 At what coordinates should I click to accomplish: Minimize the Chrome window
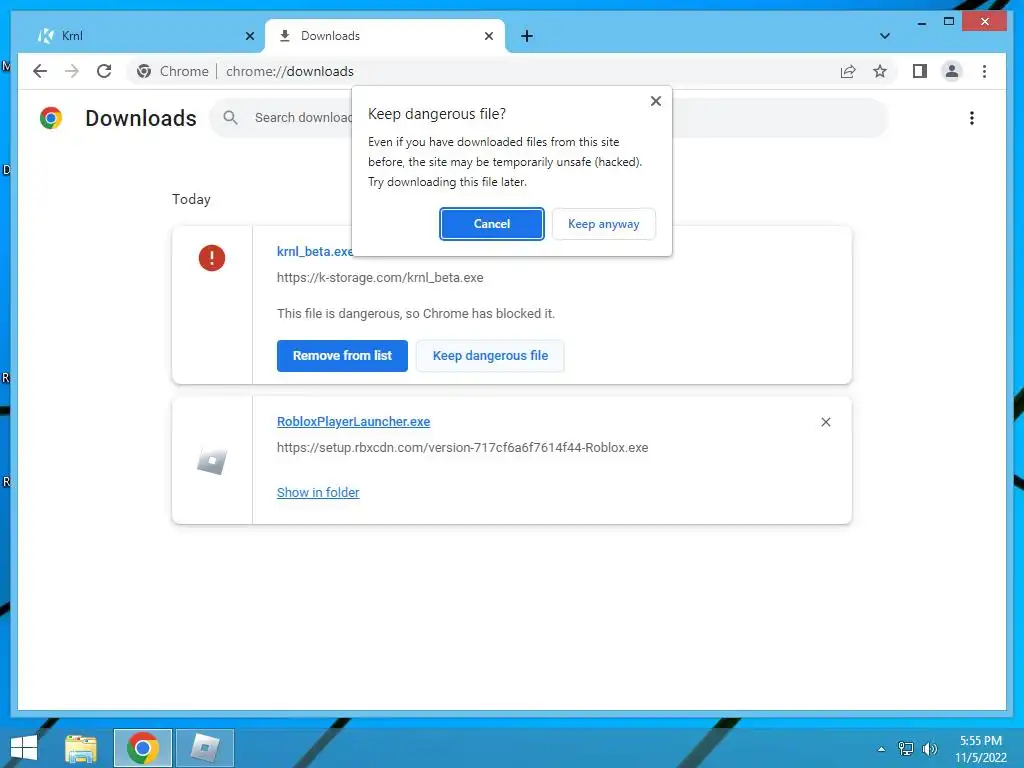[x=921, y=22]
